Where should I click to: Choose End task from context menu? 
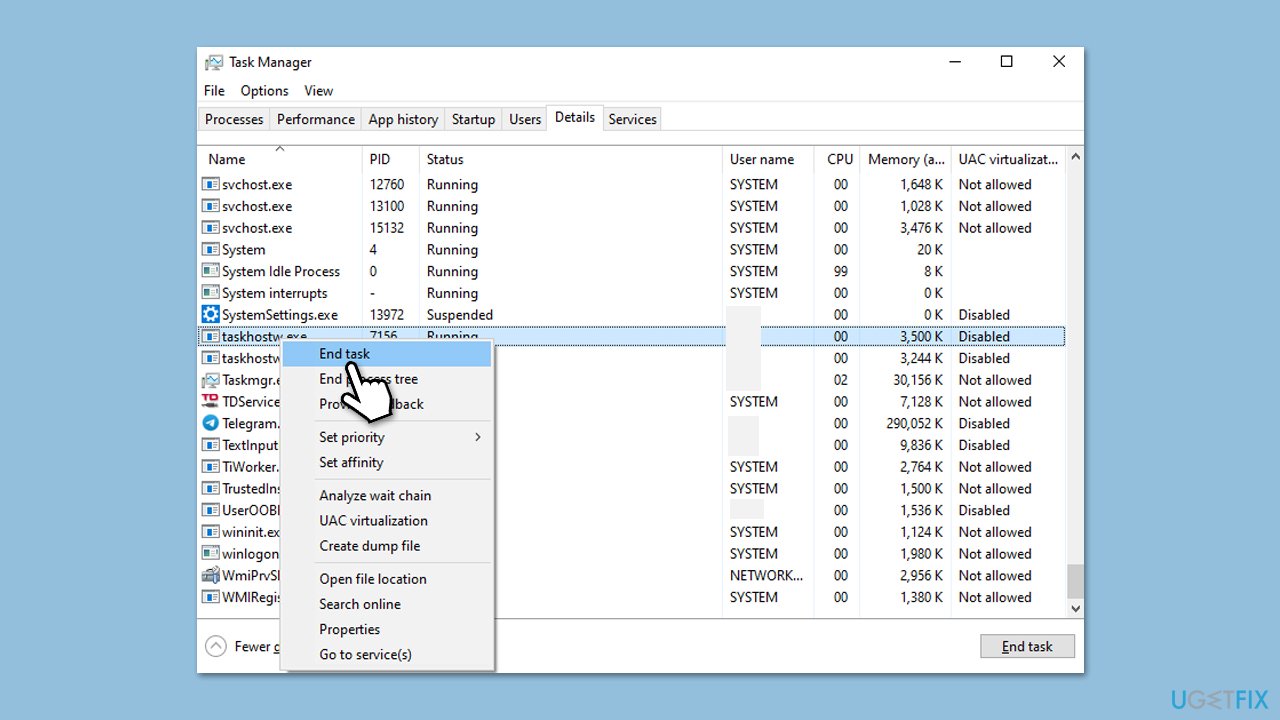coord(344,354)
